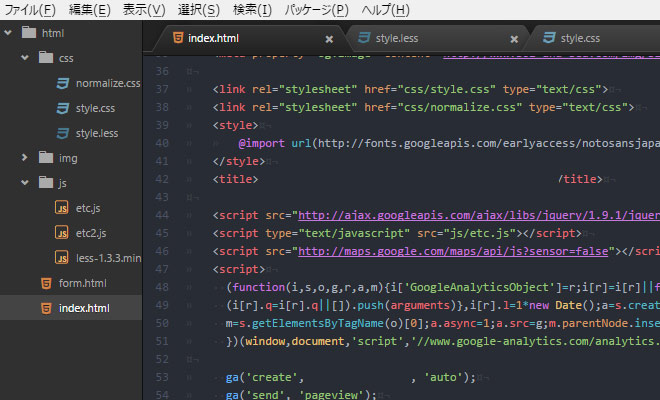Viewport: 660px width, 400px height.
Task: Open the パッケージ(P) menu
Action: (317, 10)
